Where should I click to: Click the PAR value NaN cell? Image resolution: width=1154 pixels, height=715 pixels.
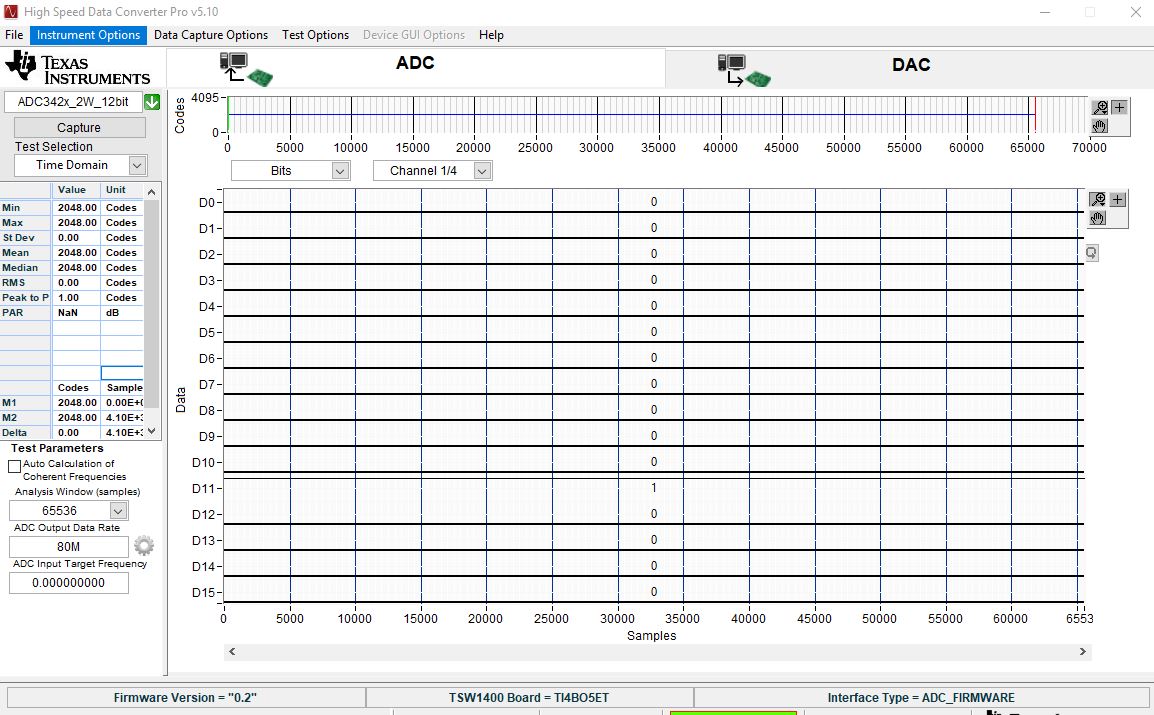tap(77, 313)
